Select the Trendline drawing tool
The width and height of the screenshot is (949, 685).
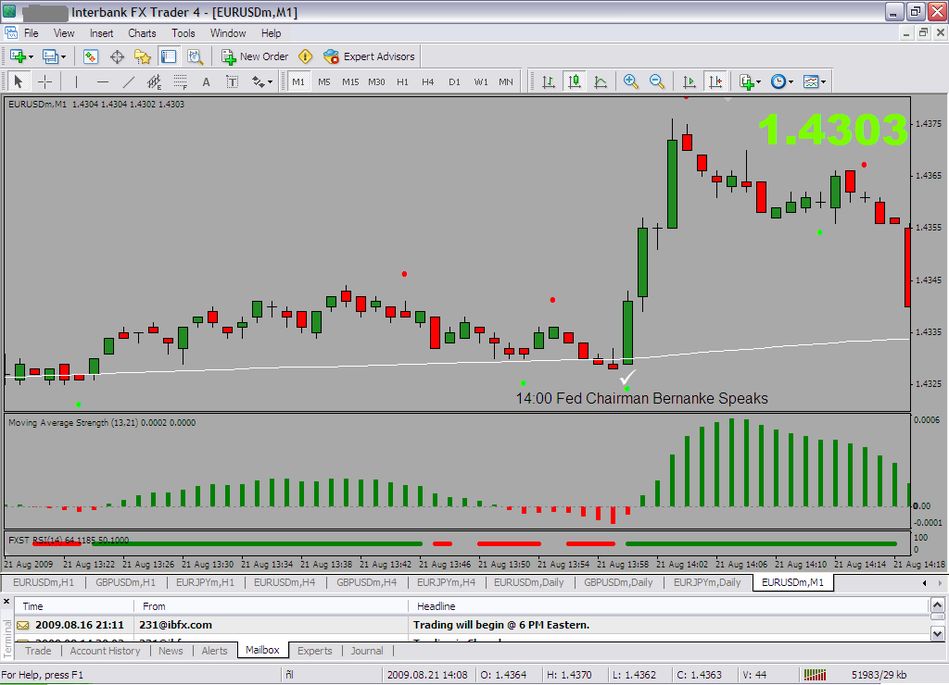(128, 82)
